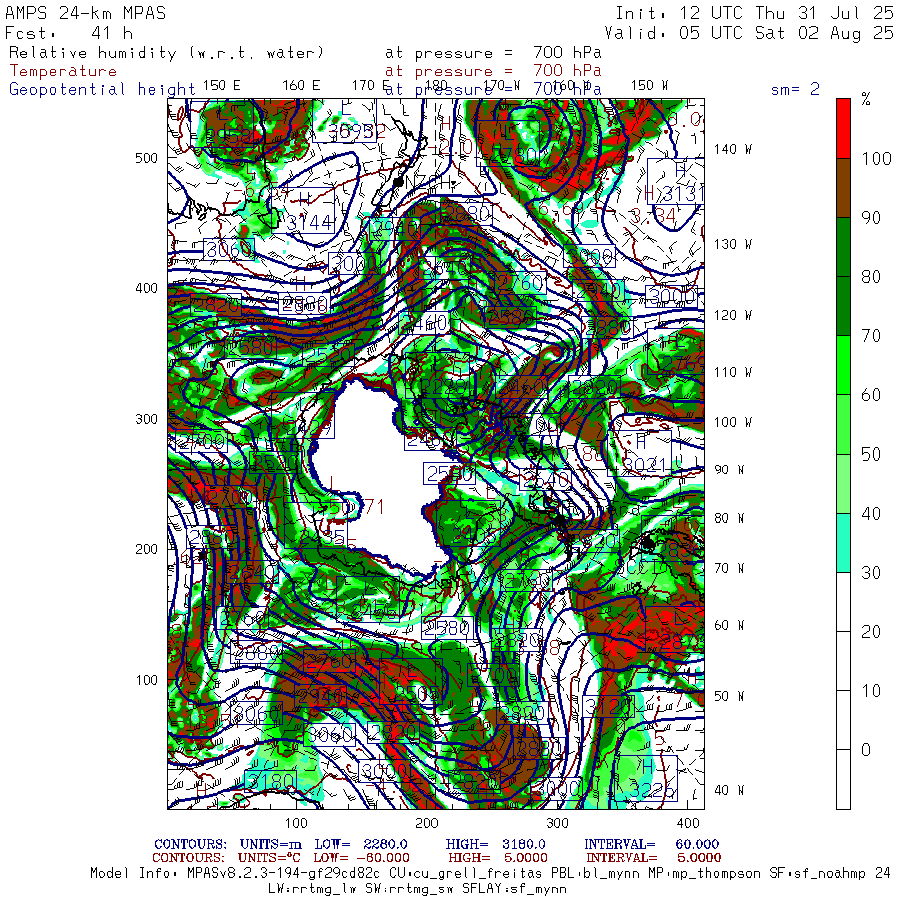
Task: Click the blue 'LOW= 2280.0' contour text
Action: point(360,844)
